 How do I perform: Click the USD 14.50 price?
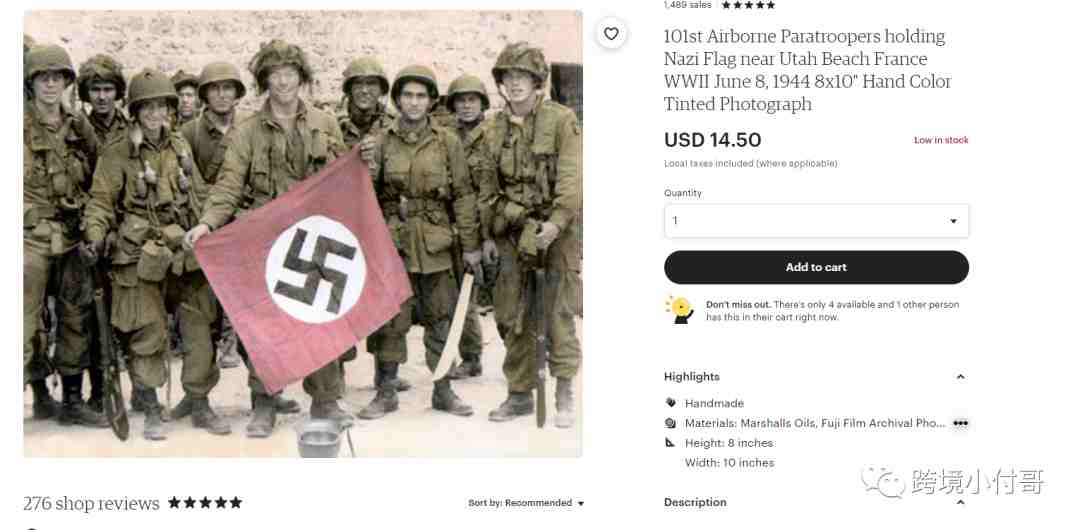coord(712,141)
